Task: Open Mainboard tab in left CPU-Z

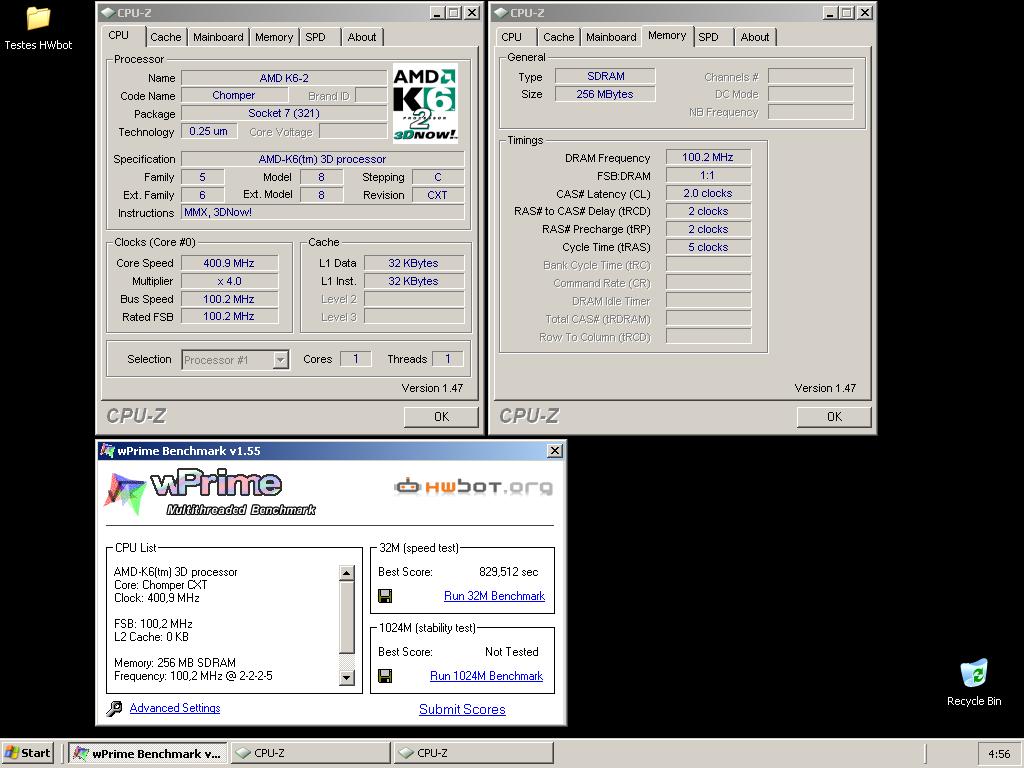Action: click(218, 37)
